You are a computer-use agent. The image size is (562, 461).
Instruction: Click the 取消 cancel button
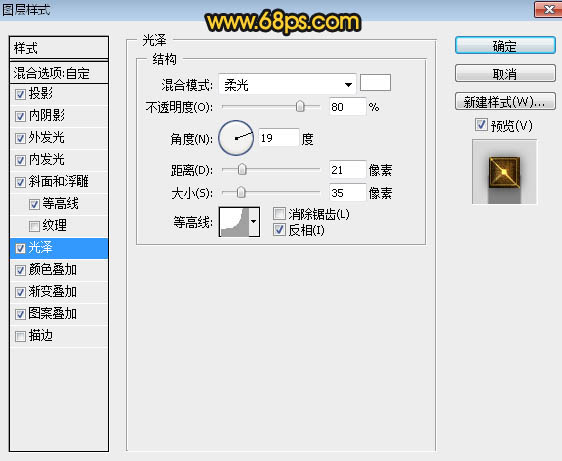point(505,74)
